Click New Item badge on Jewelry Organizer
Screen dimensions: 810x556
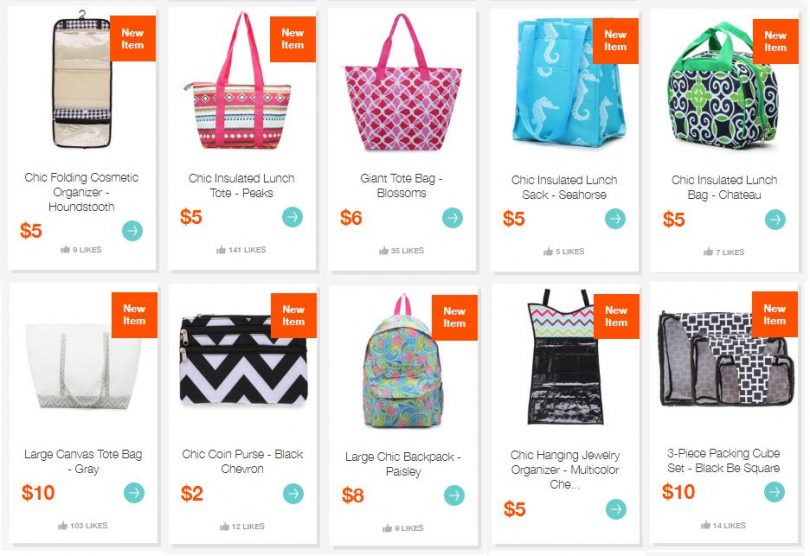click(616, 316)
